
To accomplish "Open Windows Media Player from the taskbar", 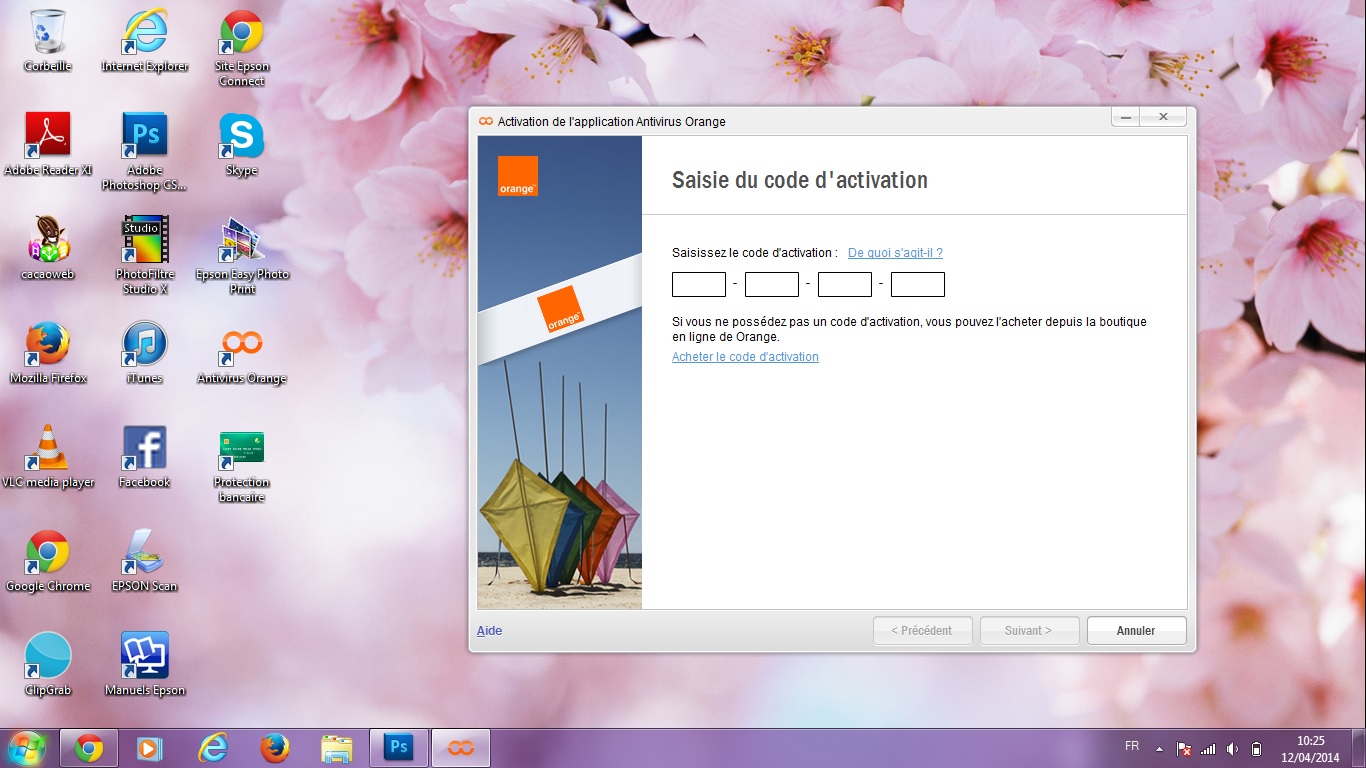I will (x=150, y=747).
